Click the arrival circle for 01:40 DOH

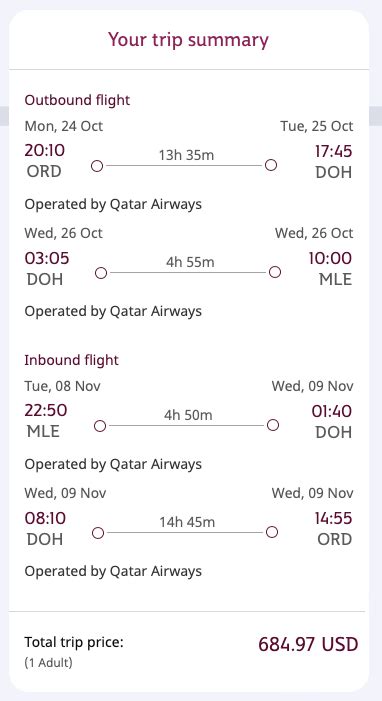click(273, 425)
